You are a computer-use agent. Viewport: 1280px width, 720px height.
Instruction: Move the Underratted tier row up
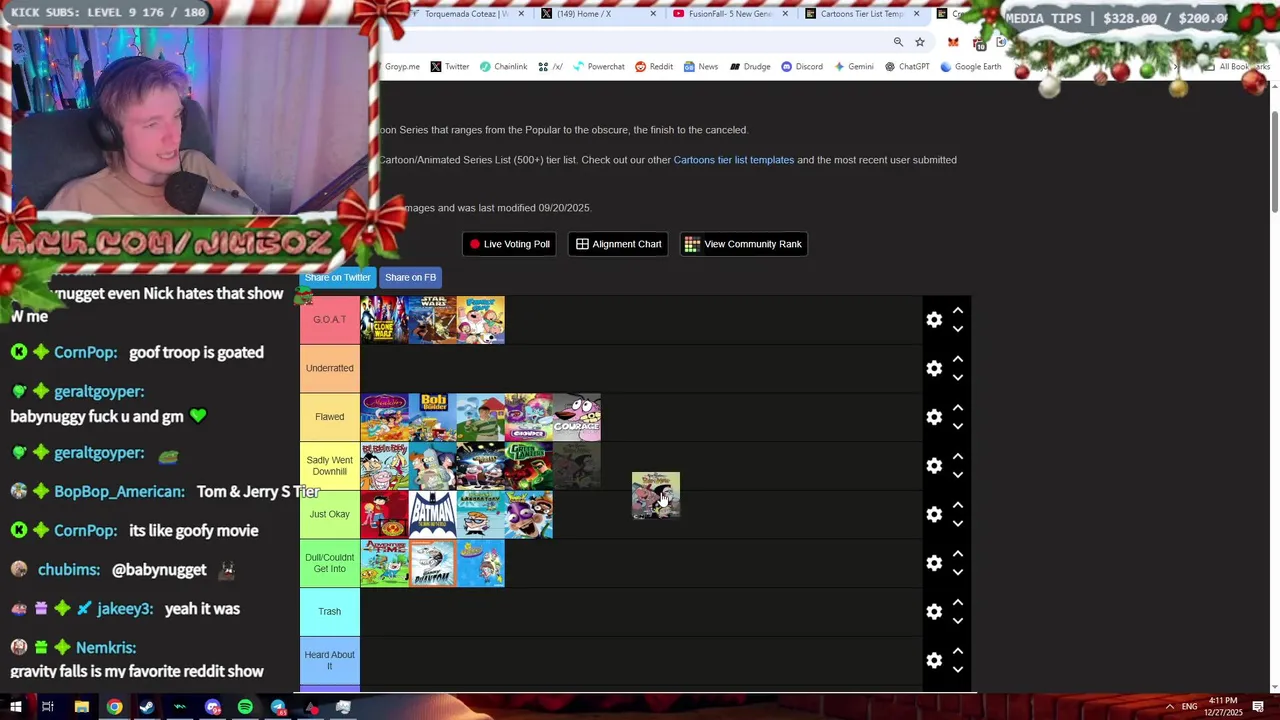pyautogui.click(x=957, y=359)
